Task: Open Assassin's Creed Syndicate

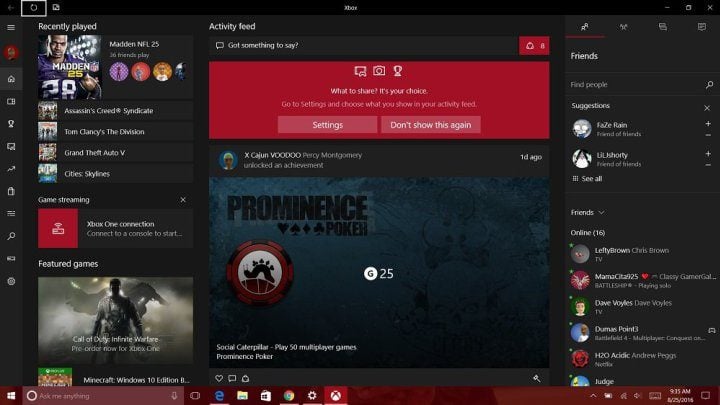Action: tap(115, 111)
